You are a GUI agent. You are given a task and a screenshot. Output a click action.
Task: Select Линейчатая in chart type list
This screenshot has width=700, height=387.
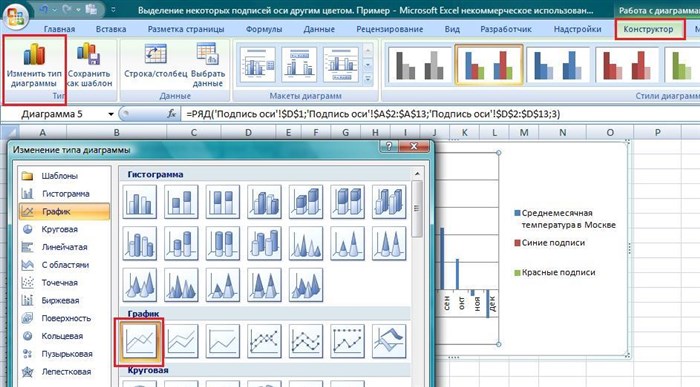point(64,247)
